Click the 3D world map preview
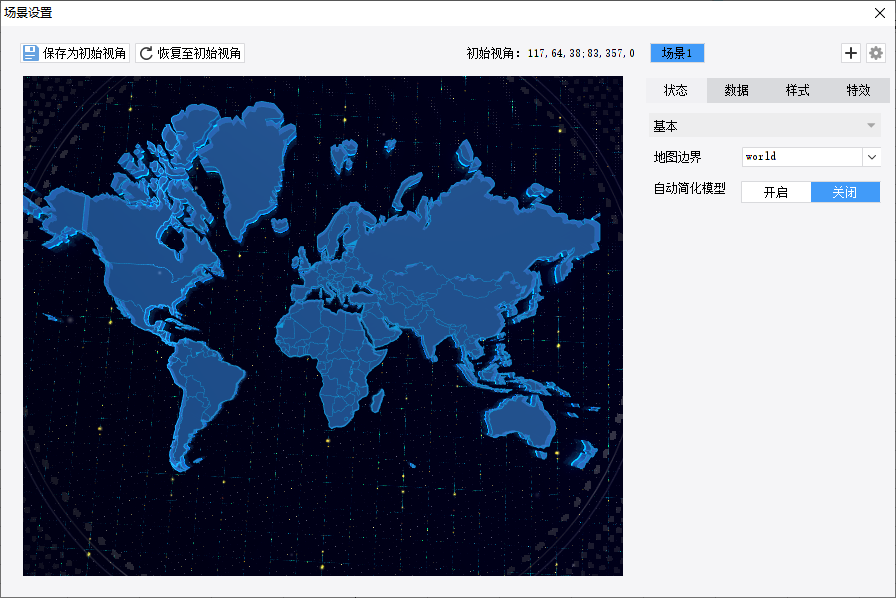Viewport: 896px width, 598px height. pos(323,326)
